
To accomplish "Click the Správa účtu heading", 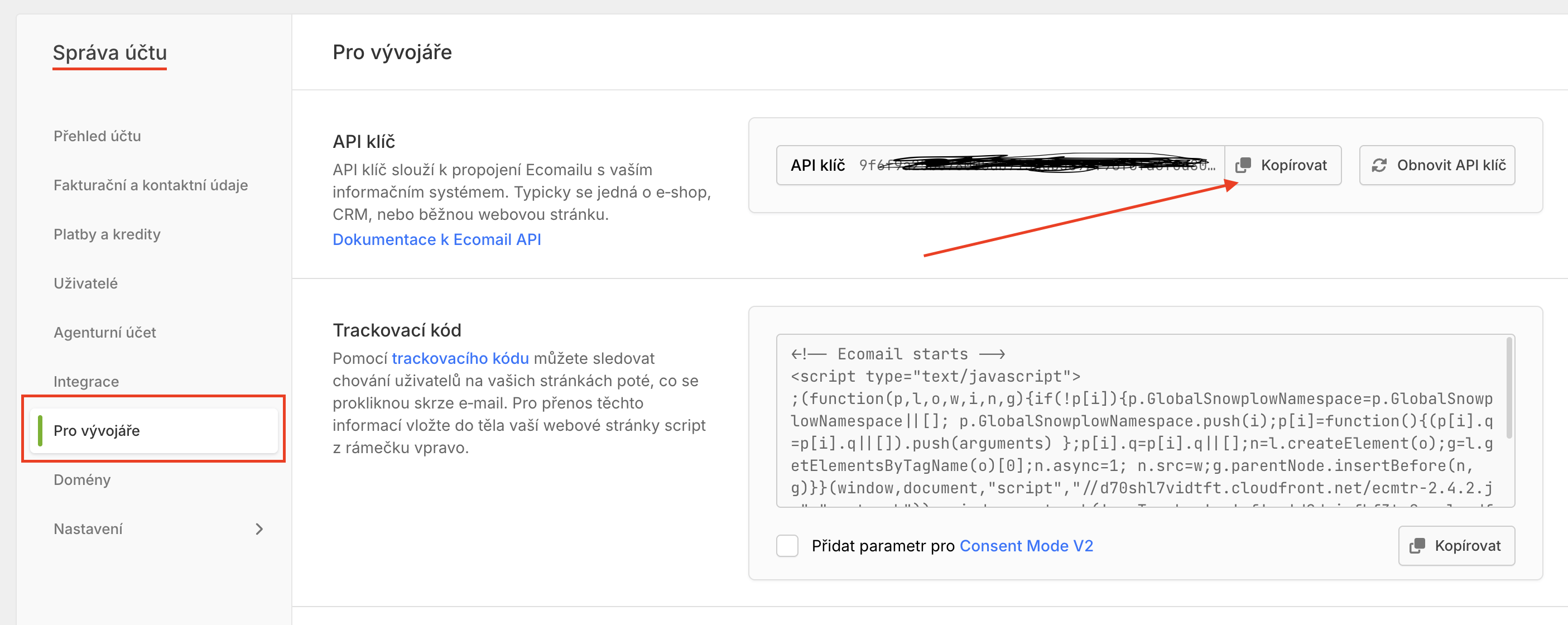I will pos(109,53).
